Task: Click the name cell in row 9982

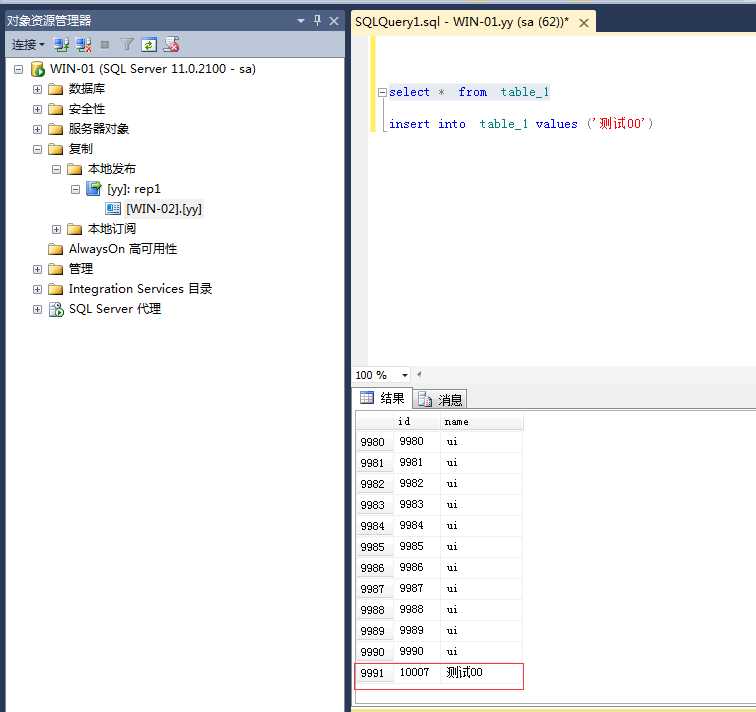Action: click(x=481, y=484)
